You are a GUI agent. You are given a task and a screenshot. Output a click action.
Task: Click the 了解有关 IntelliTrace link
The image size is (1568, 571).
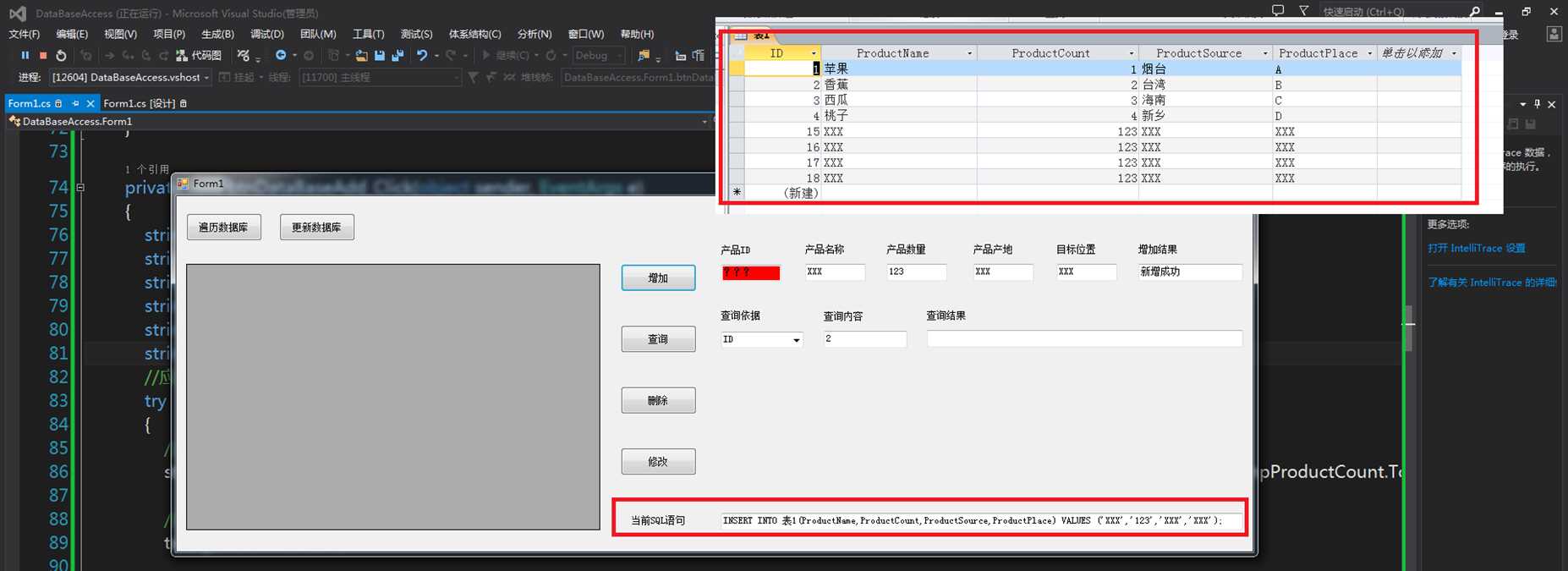coord(1492,282)
